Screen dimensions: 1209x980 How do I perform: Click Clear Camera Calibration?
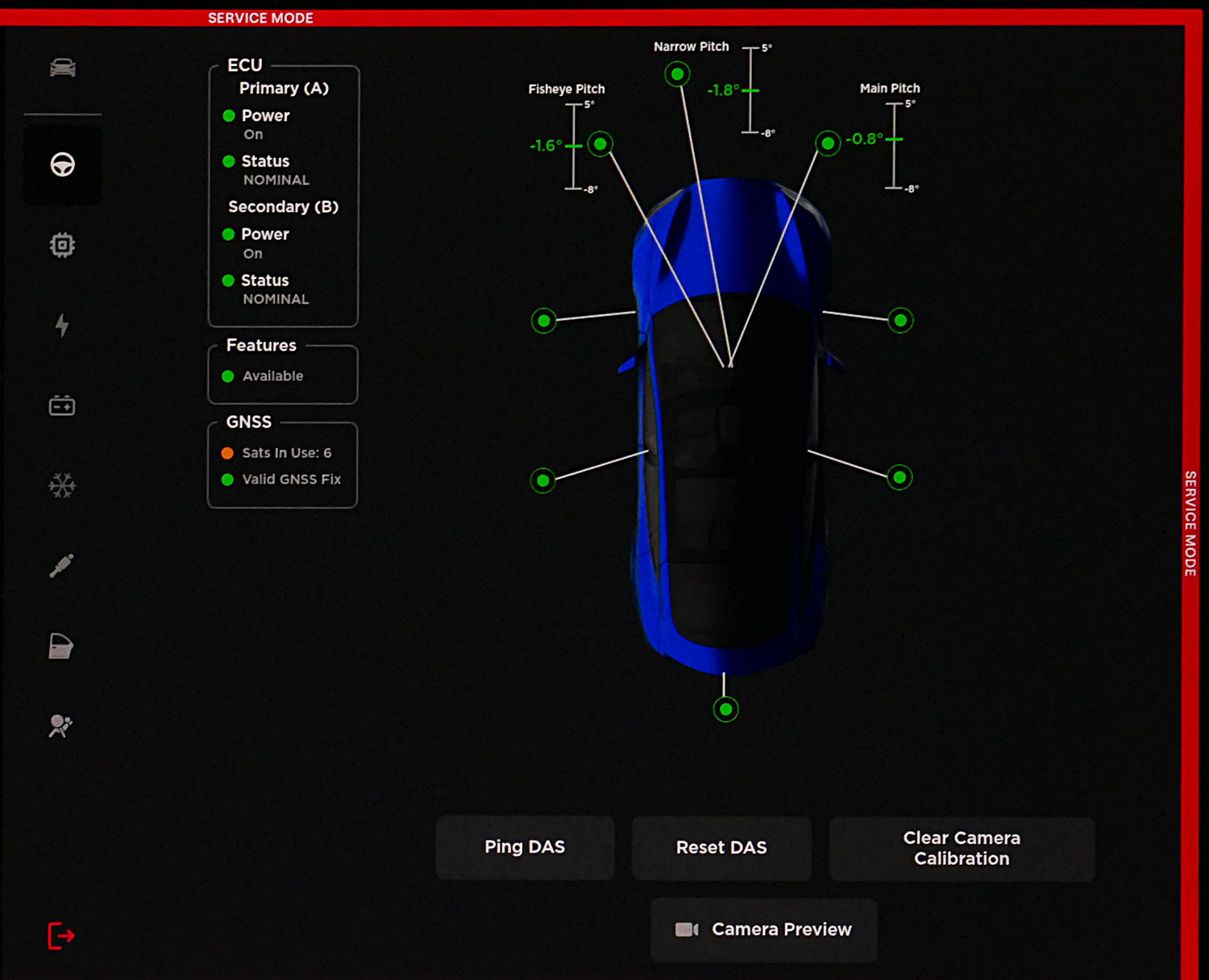(x=962, y=849)
